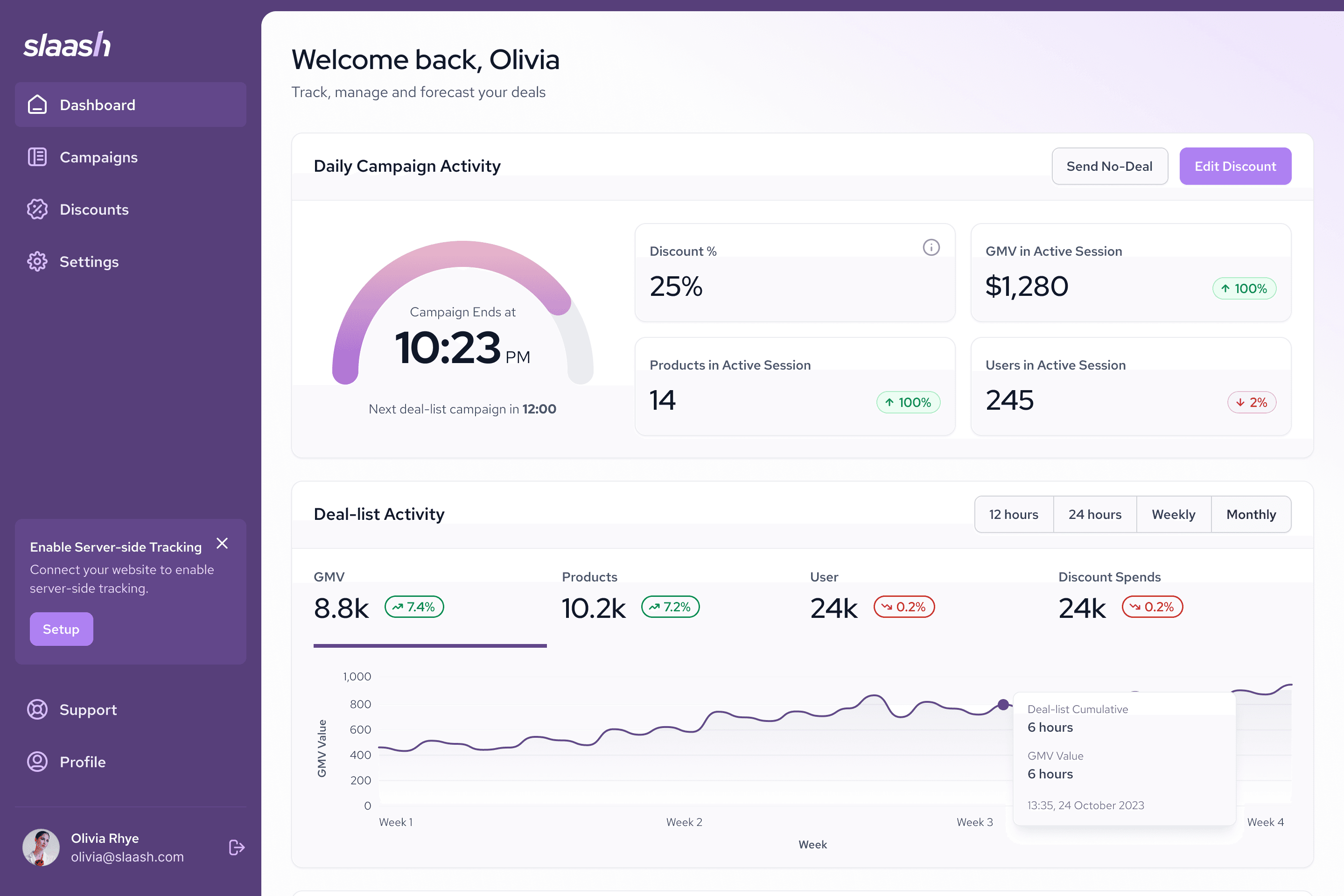Click the Week 1 axis label
Screen dimensions: 1344x896
point(395,822)
